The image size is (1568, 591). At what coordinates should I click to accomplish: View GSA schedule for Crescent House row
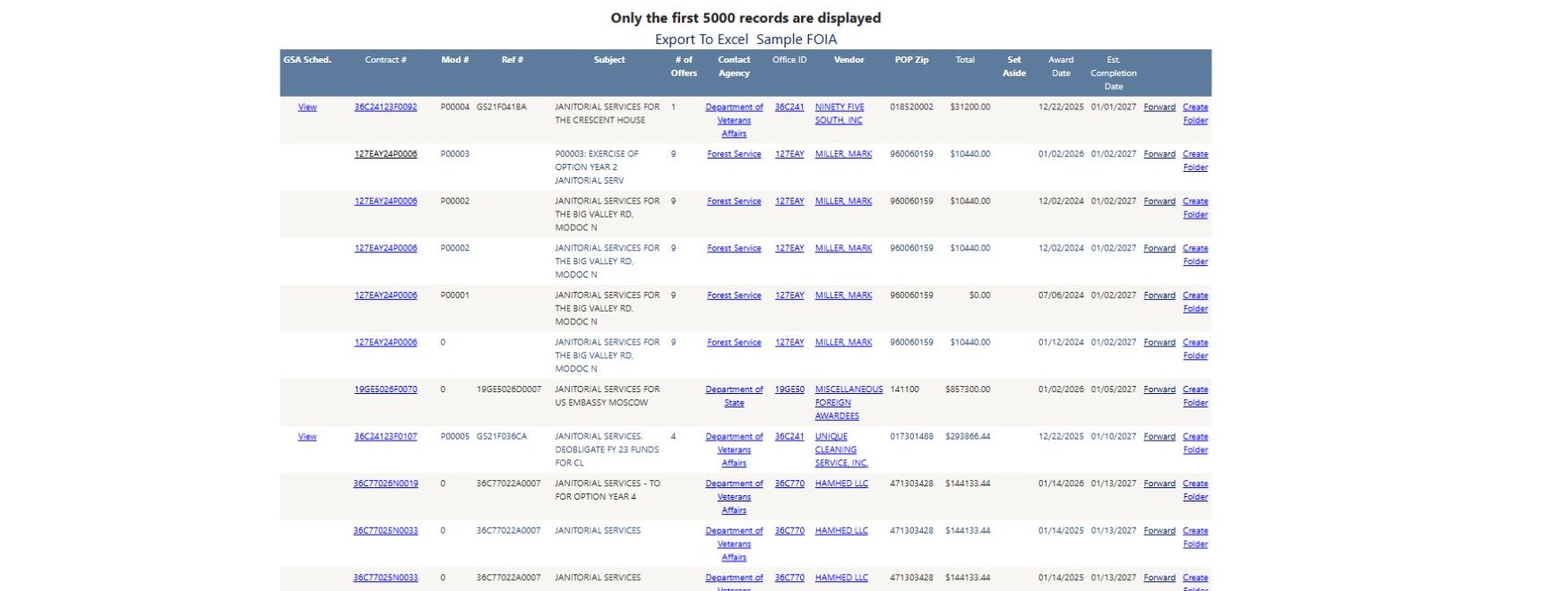click(x=307, y=107)
